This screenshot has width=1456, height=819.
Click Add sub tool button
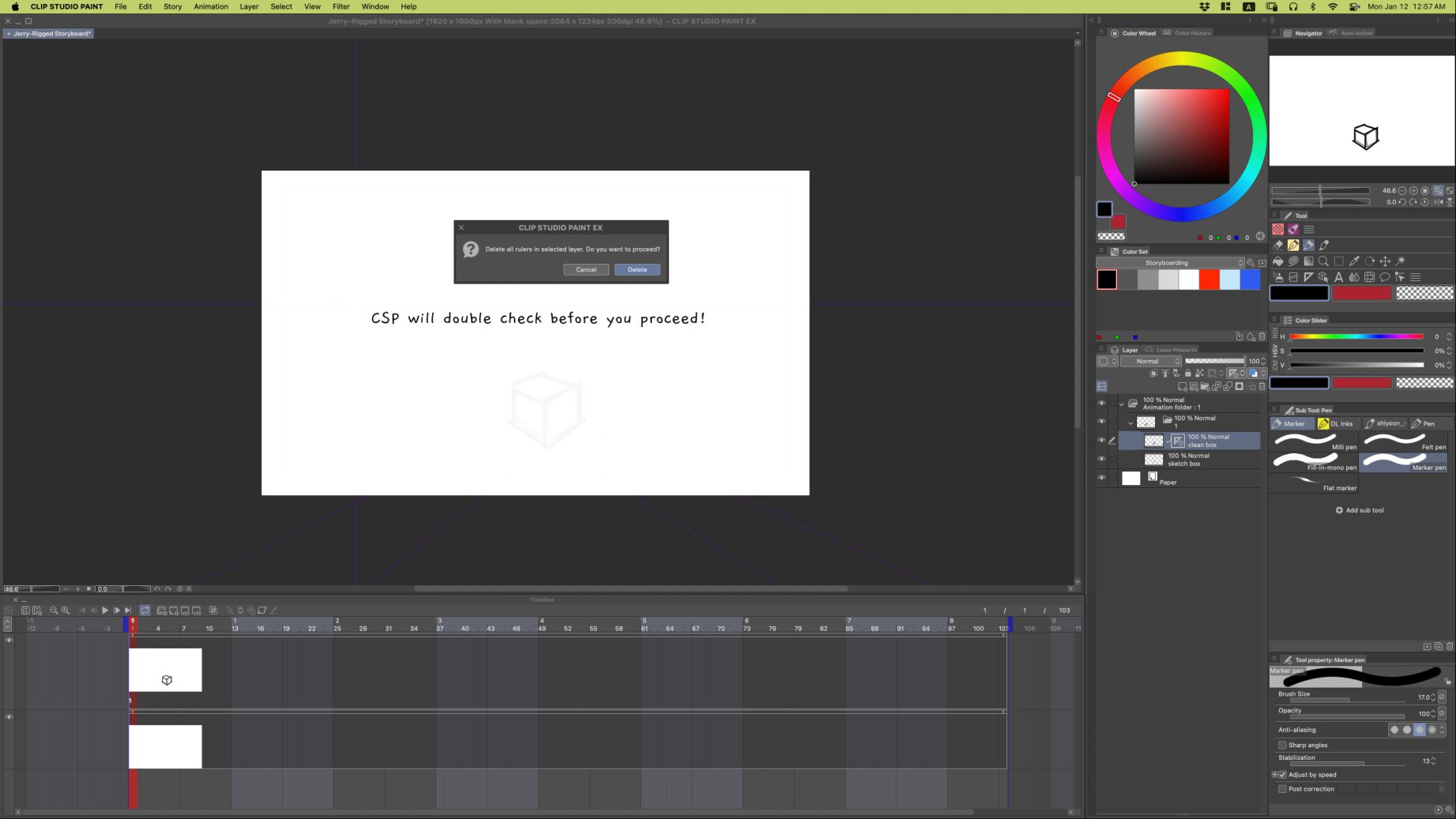[x=1360, y=510]
